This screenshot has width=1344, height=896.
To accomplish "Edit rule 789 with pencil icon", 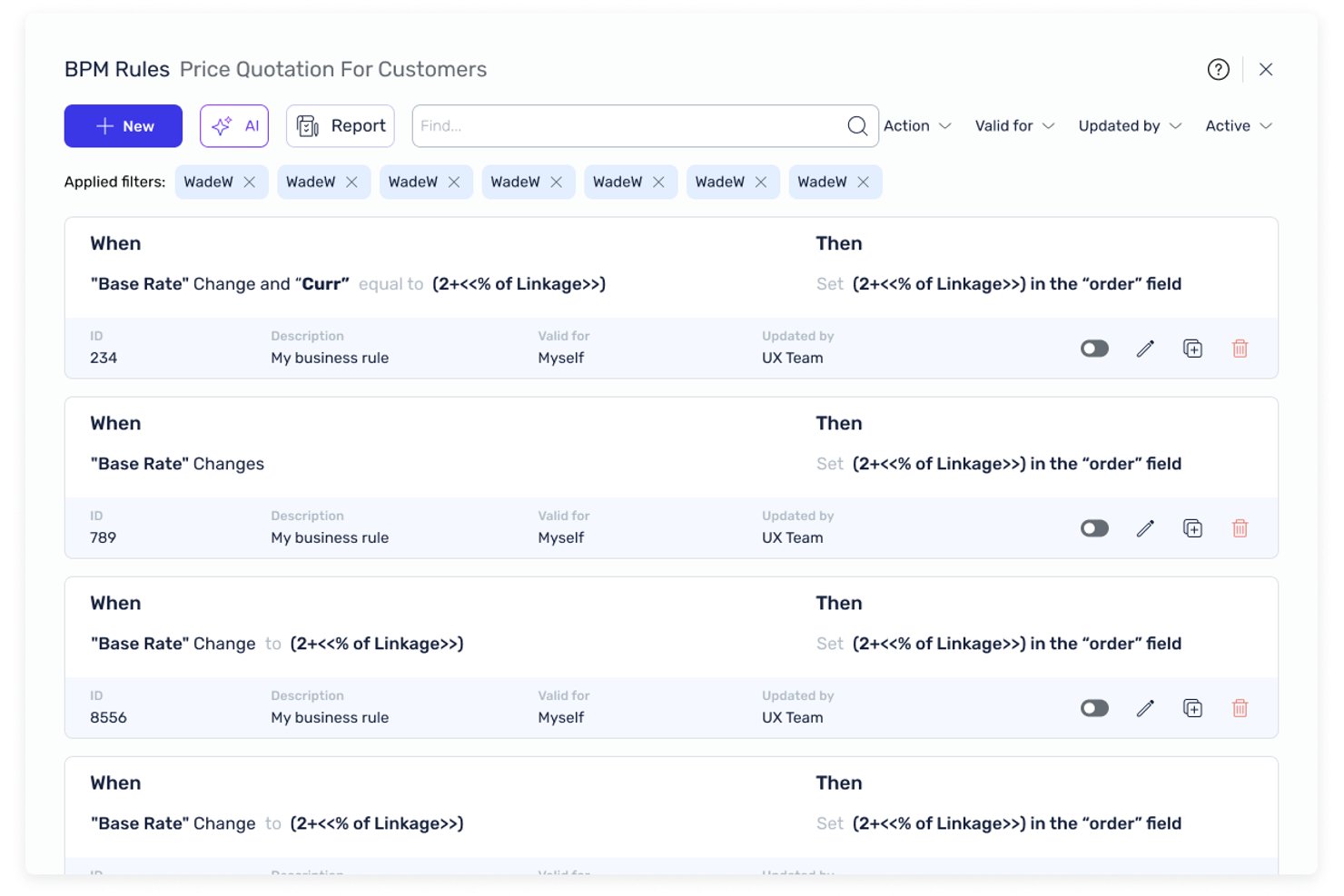I will pyautogui.click(x=1145, y=528).
